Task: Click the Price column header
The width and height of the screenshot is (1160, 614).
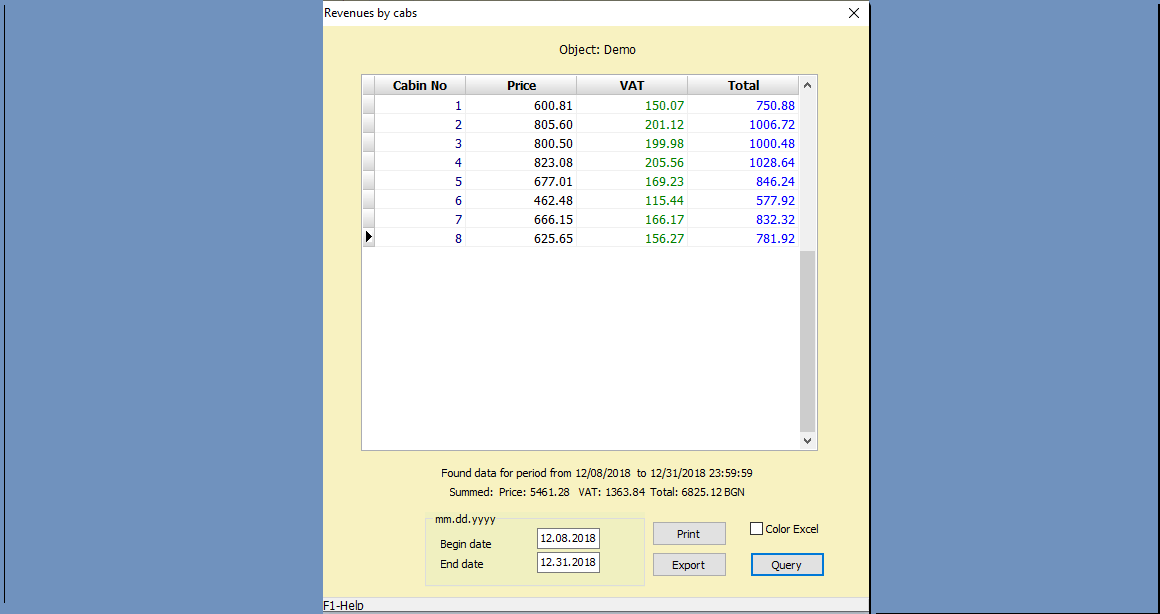Action: [521, 86]
